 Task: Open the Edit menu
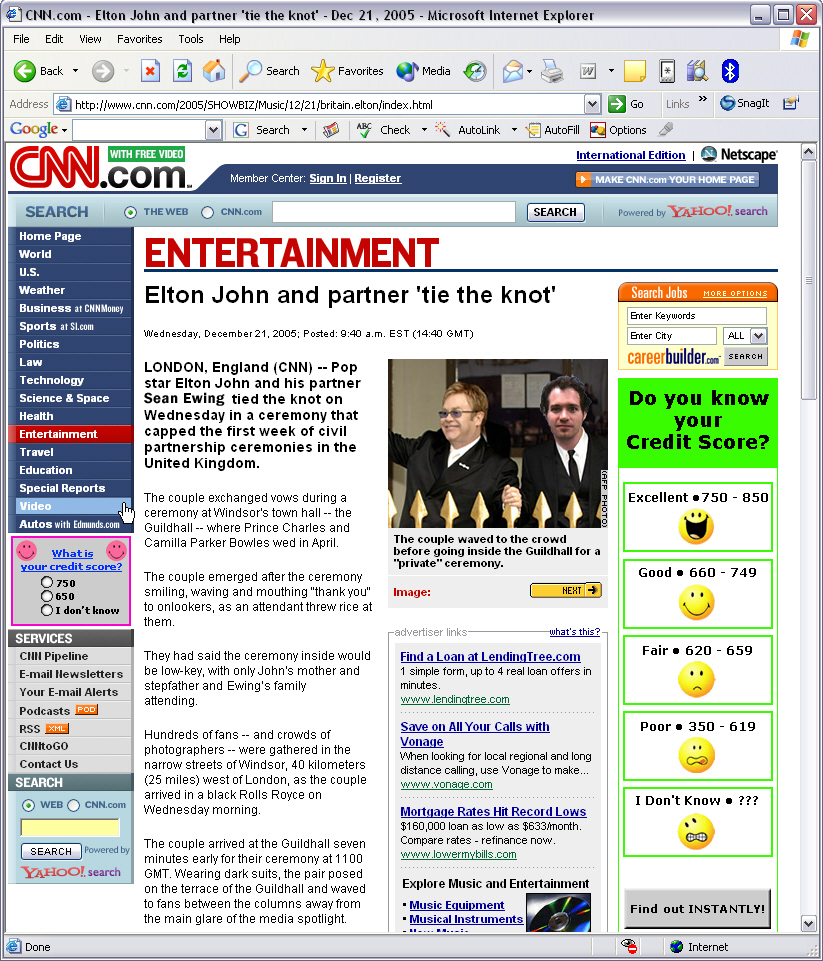click(54, 39)
